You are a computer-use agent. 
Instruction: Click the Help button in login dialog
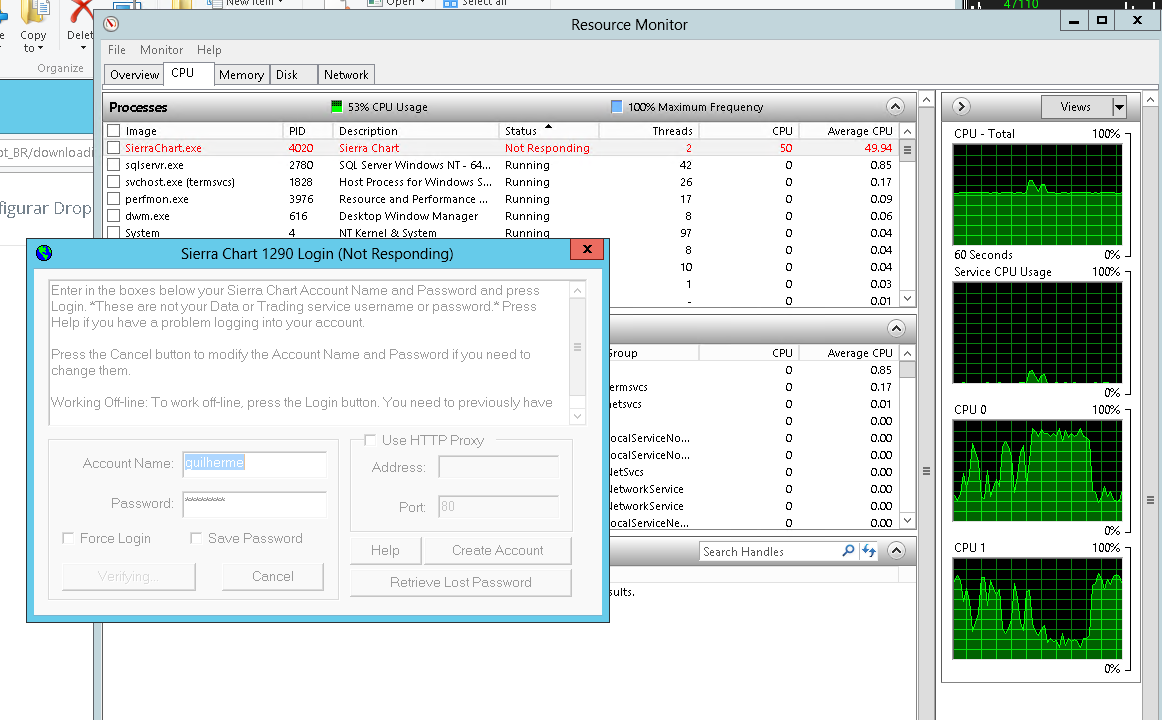click(x=385, y=550)
